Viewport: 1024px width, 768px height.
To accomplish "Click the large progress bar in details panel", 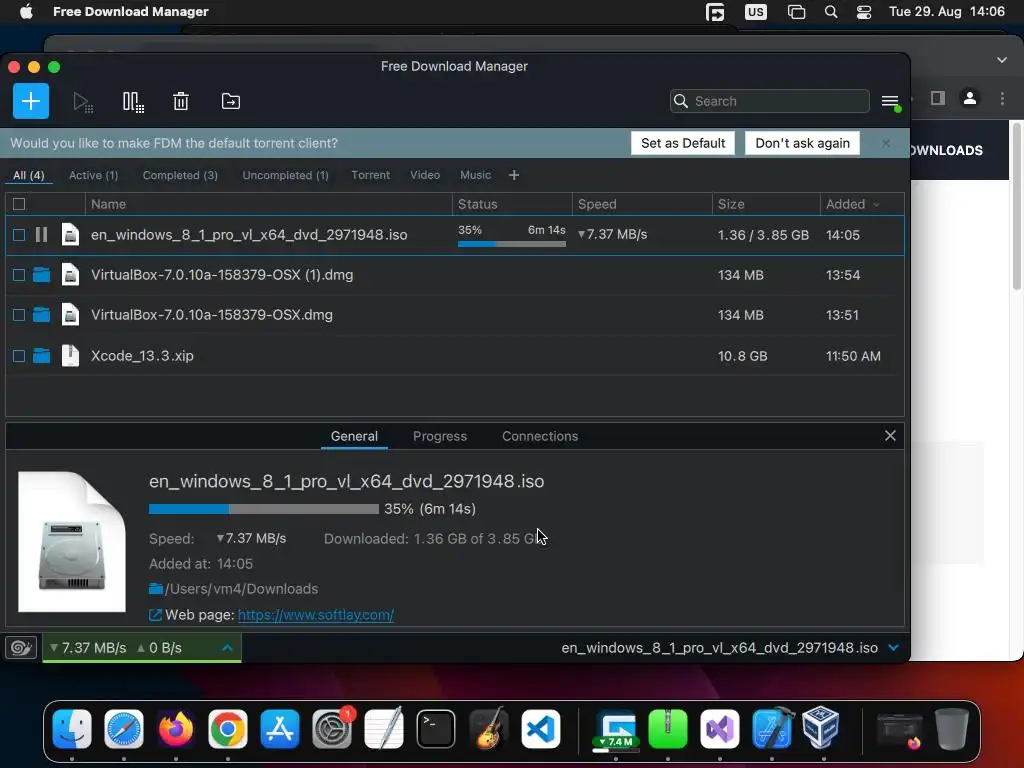I will tap(264, 509).
